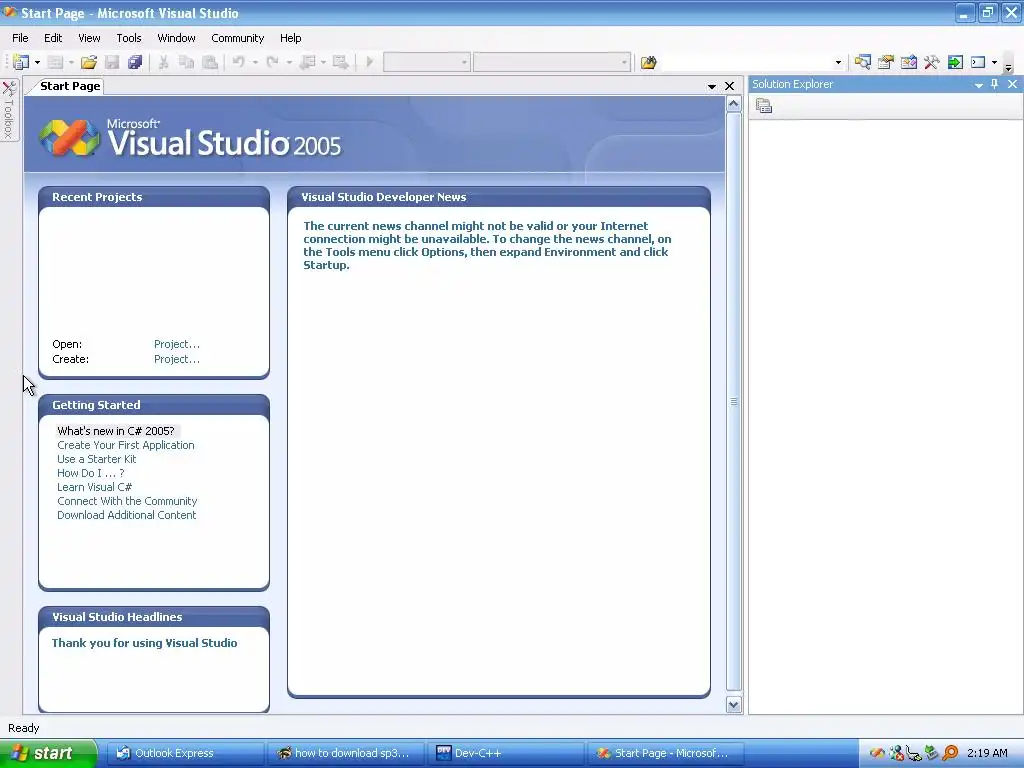This screenshot has height=768, width=1024.
Task: Expand the Redo history dropdown arrow
Action: click(x=289, y=62)
